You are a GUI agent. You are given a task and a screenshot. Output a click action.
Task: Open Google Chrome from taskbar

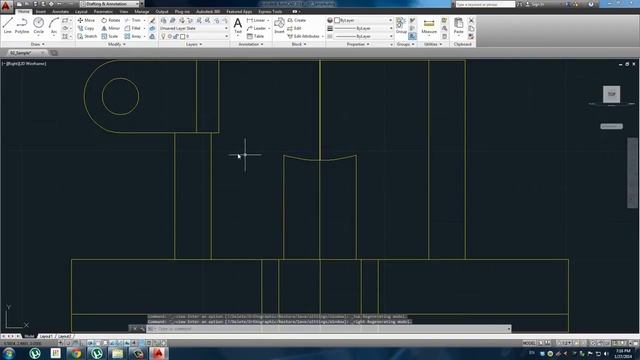(x=76, y=353)
